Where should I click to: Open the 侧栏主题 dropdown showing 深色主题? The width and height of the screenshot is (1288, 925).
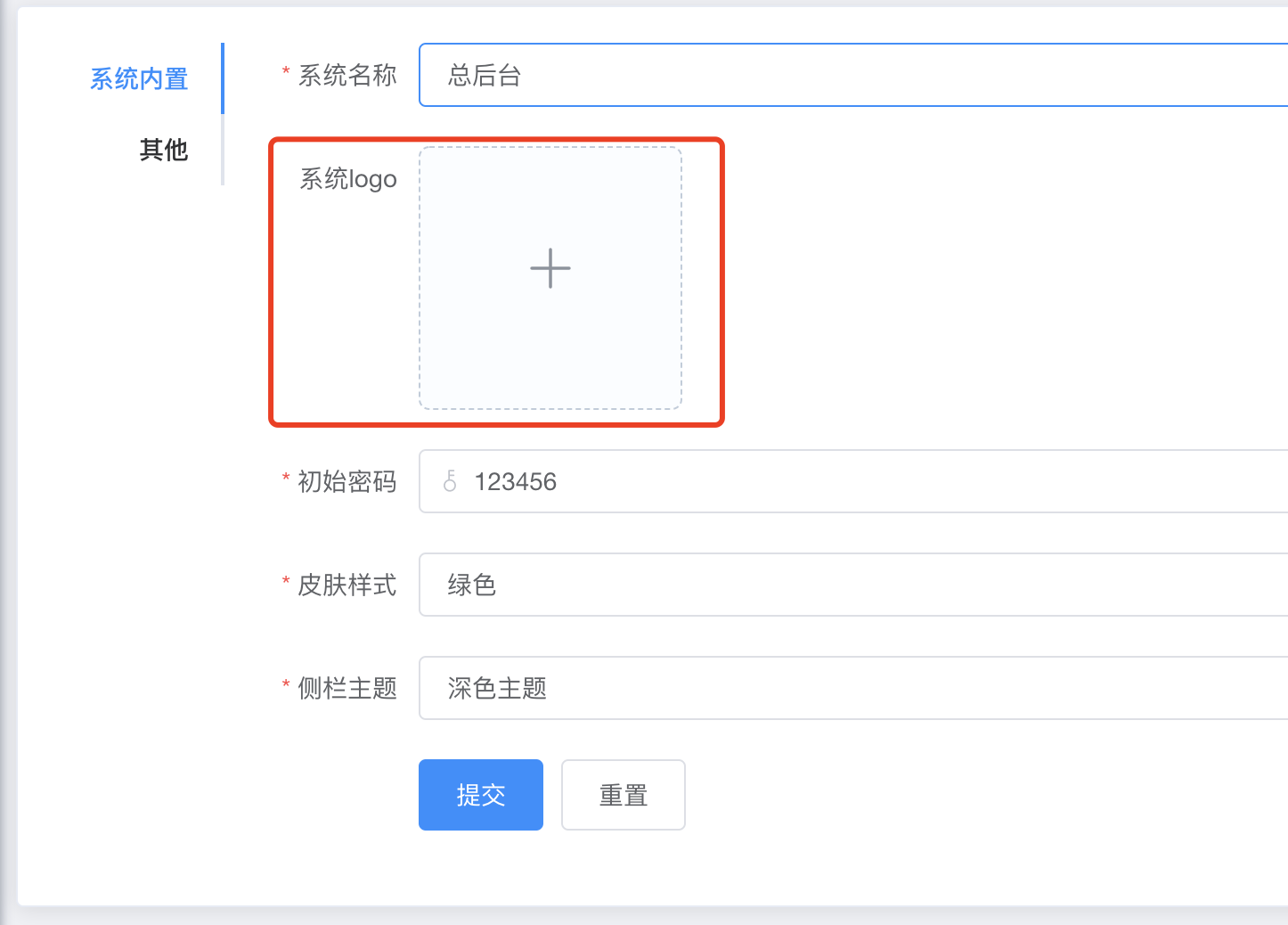tap(853, 688)
